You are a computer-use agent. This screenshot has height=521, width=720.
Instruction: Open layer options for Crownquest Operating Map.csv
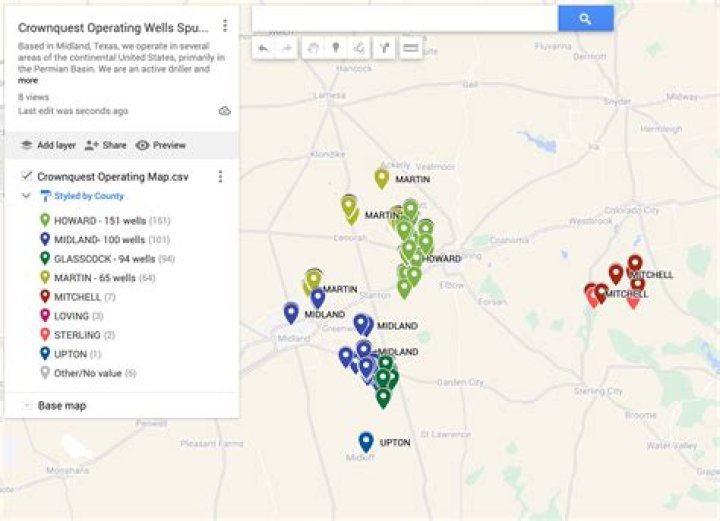220,176
